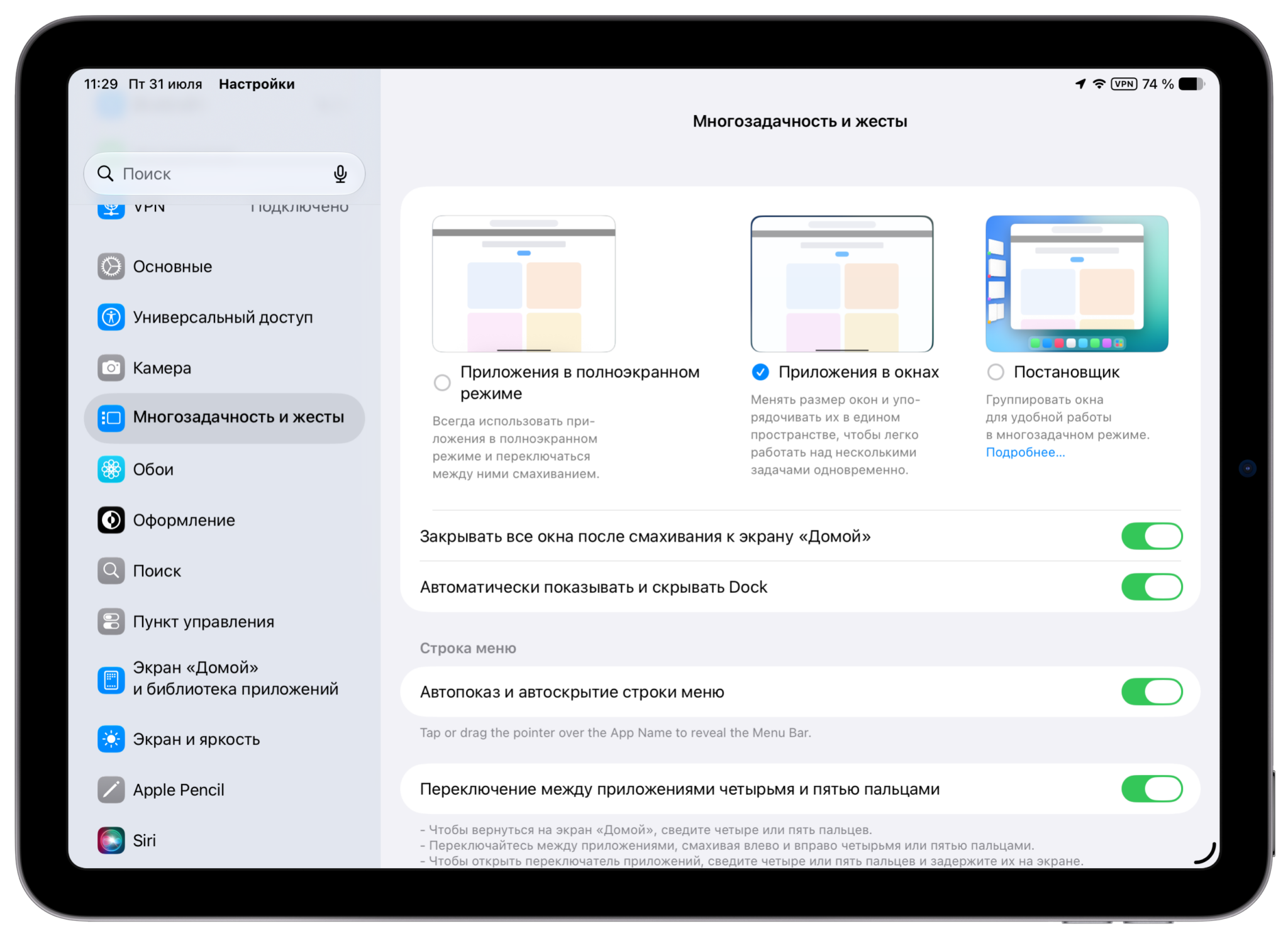The image size is (1288, 936).
Task: Tap the Многозадачность и жесты page title
Action: pos(800,121)
